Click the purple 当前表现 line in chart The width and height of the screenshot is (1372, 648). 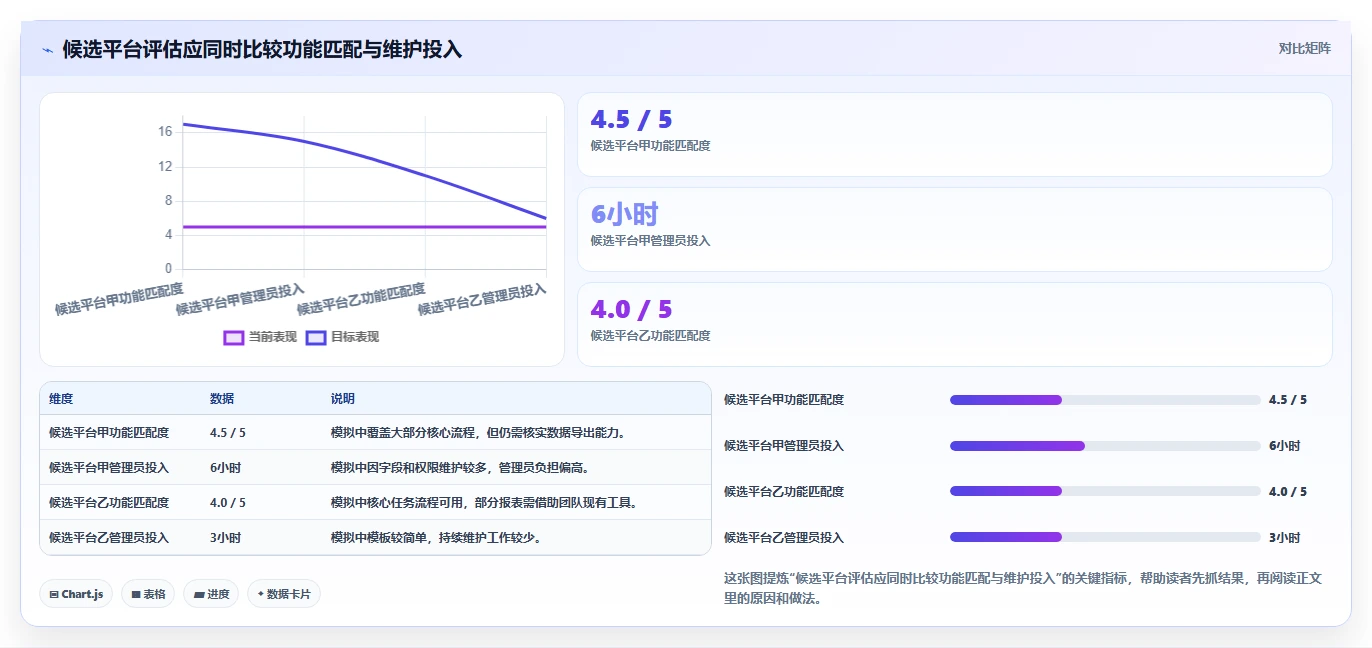pos(365,227)
